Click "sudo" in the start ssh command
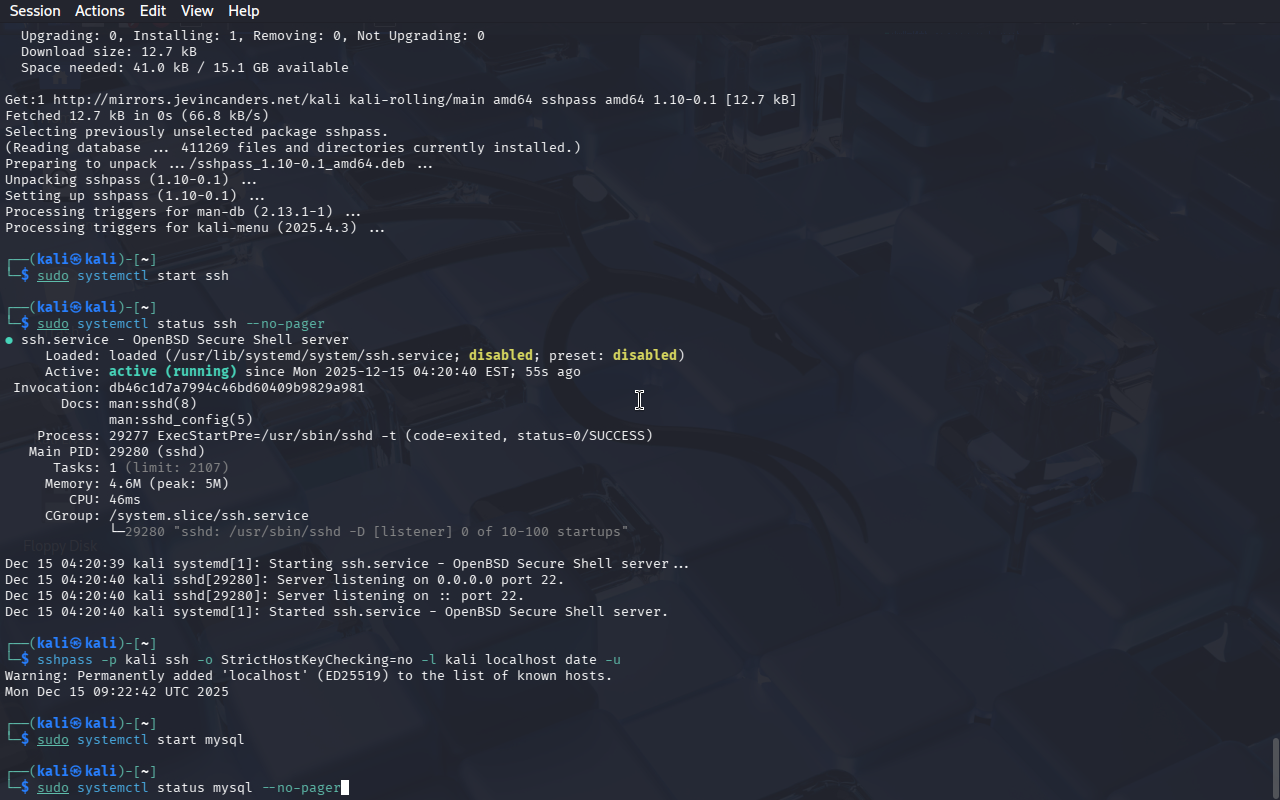This screenshot has width=1280, height=800. pyautogui.click(x=53, y=276)
